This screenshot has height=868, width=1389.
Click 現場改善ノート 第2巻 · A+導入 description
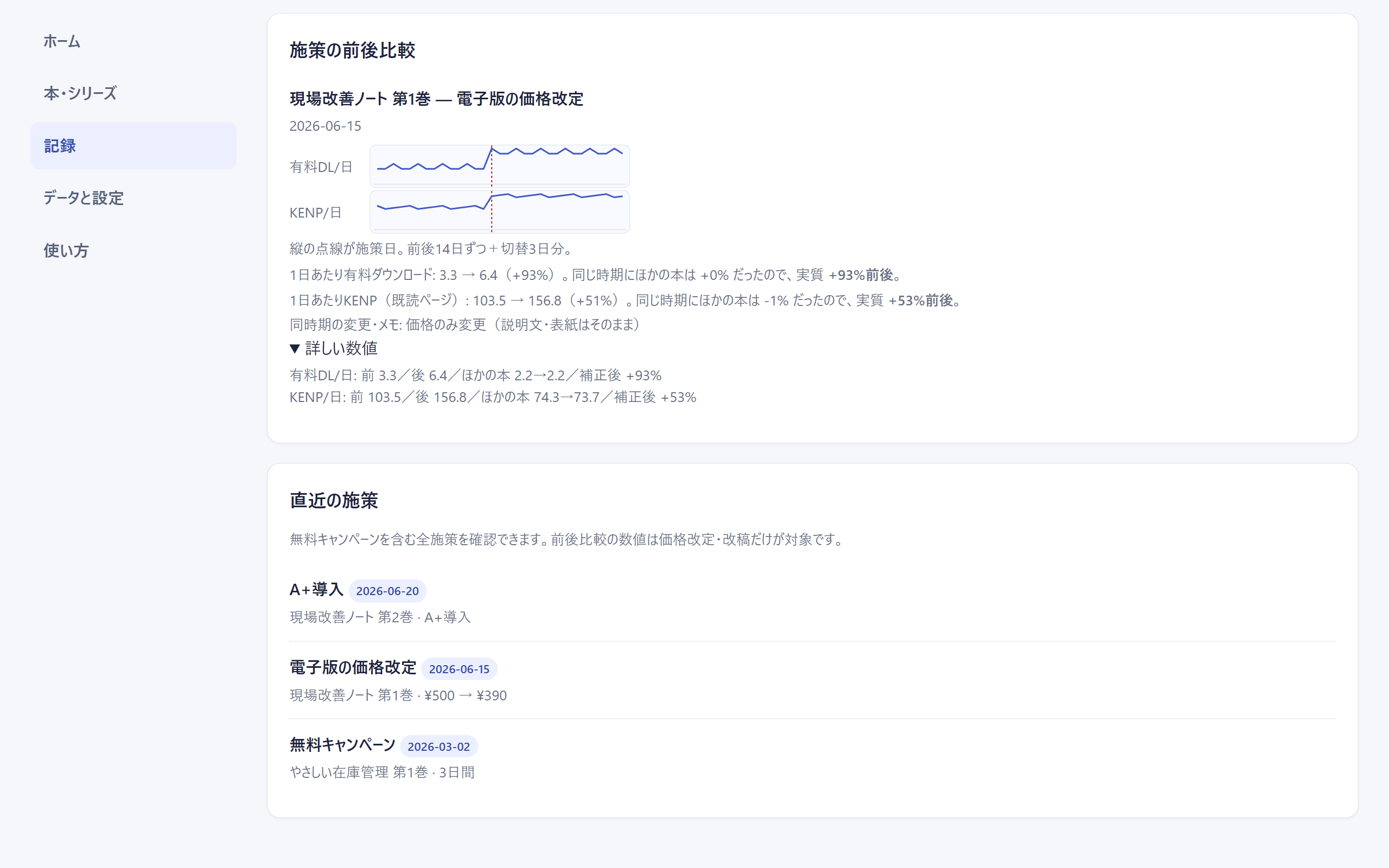380,617
